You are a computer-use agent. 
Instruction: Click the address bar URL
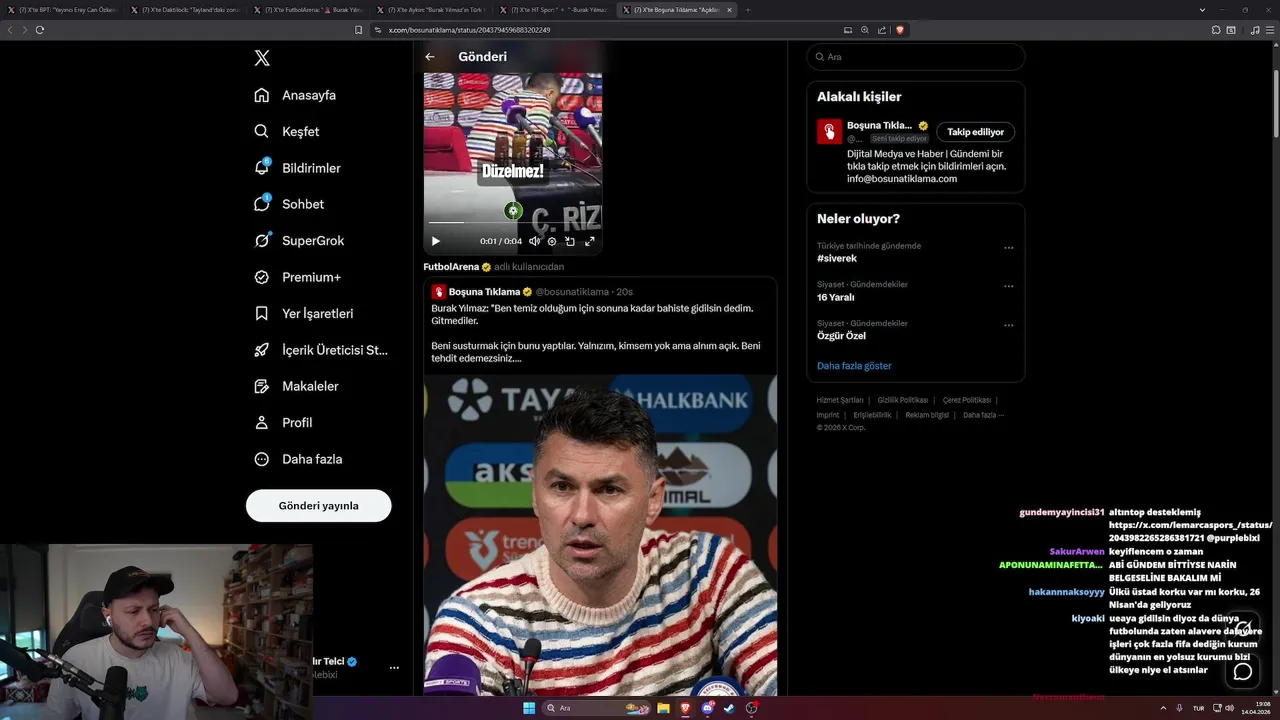pos(469,30)
